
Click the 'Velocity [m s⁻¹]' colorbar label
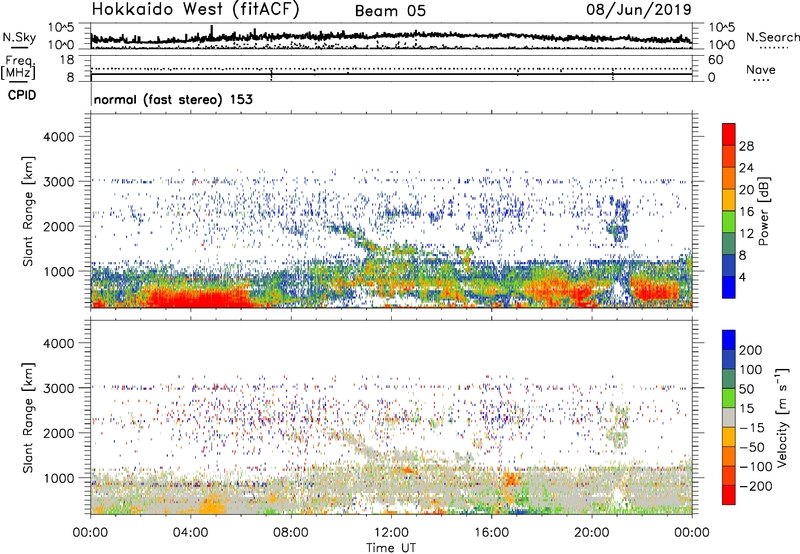781,417
